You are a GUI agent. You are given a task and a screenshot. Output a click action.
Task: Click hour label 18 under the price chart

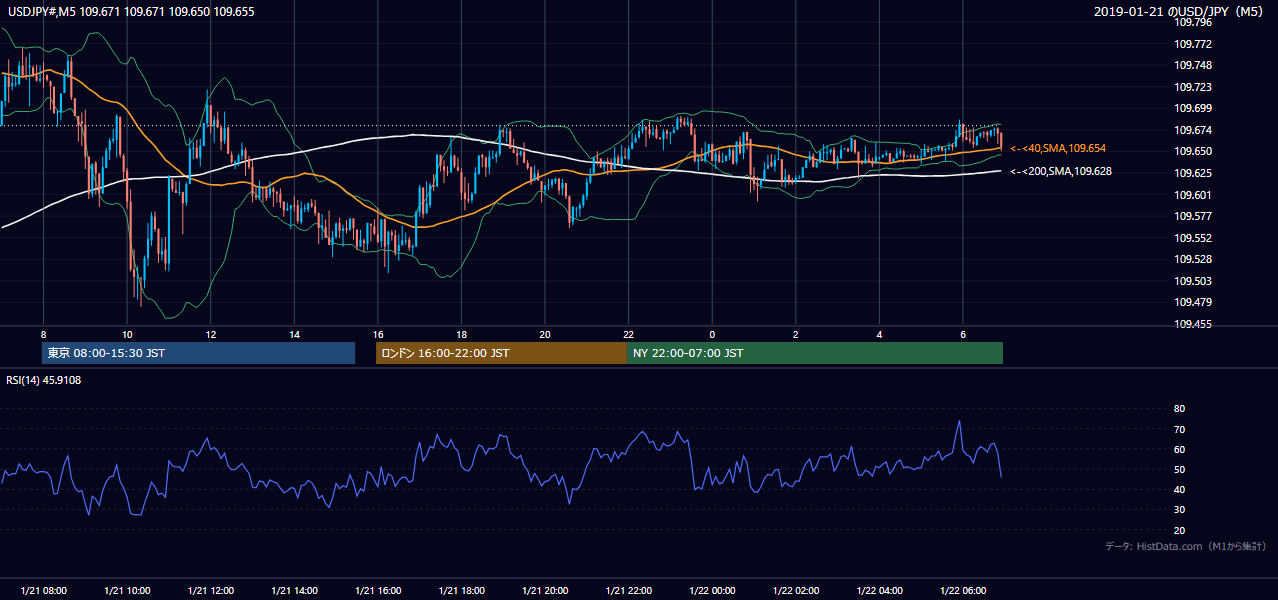(461, 334)
